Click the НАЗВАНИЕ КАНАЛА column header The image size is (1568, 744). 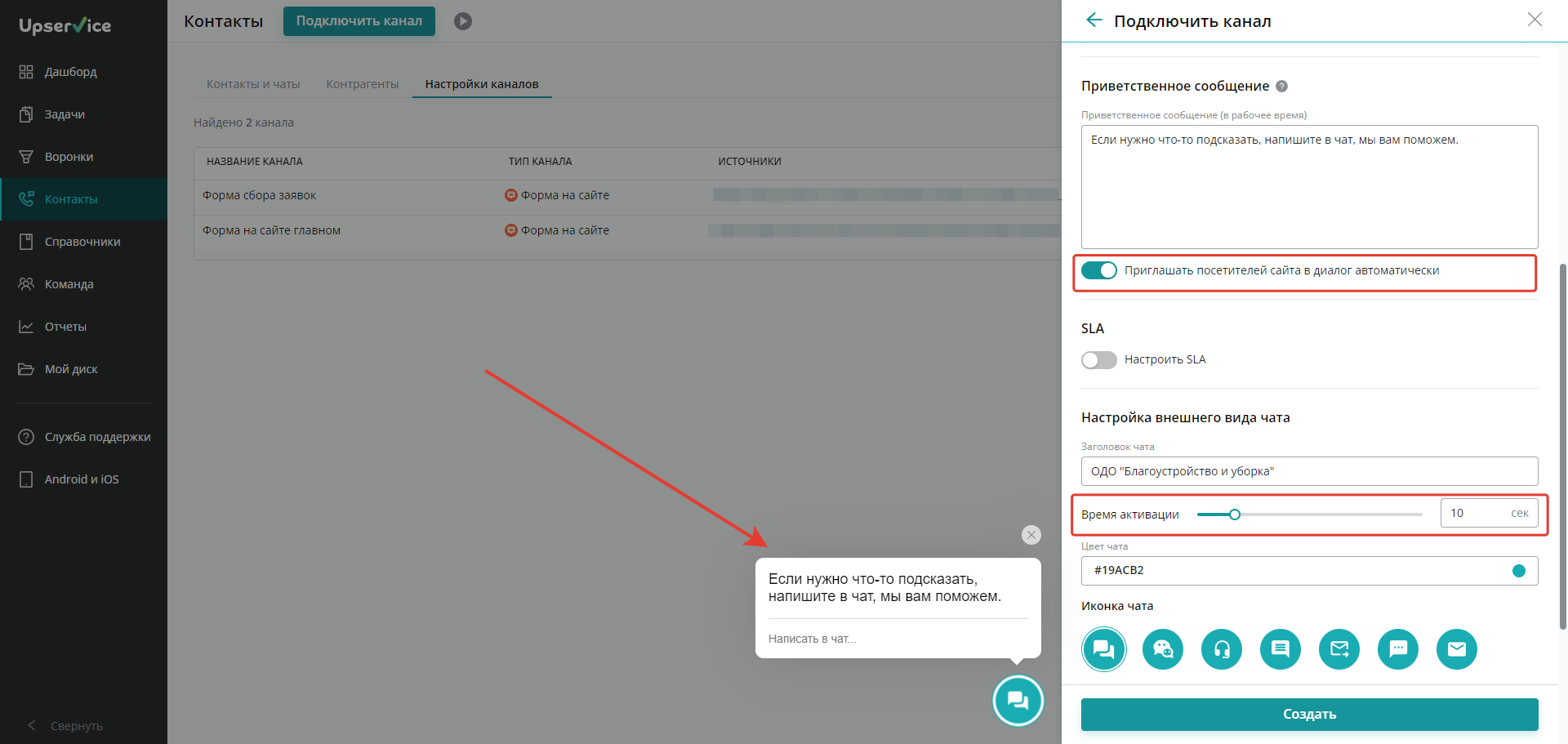pos(255,162)
